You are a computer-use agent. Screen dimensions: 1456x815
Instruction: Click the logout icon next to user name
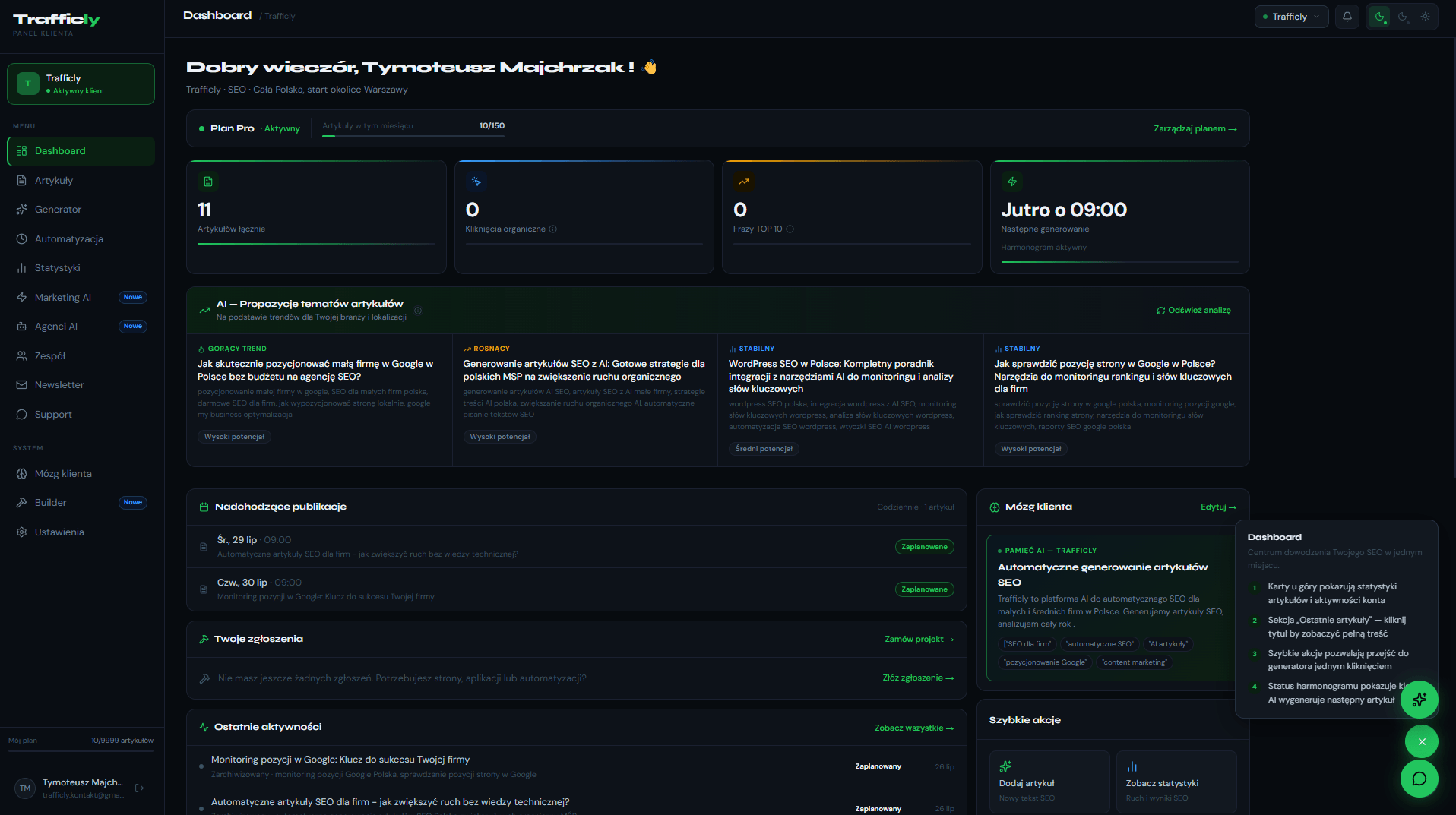[x=140, y=788]
